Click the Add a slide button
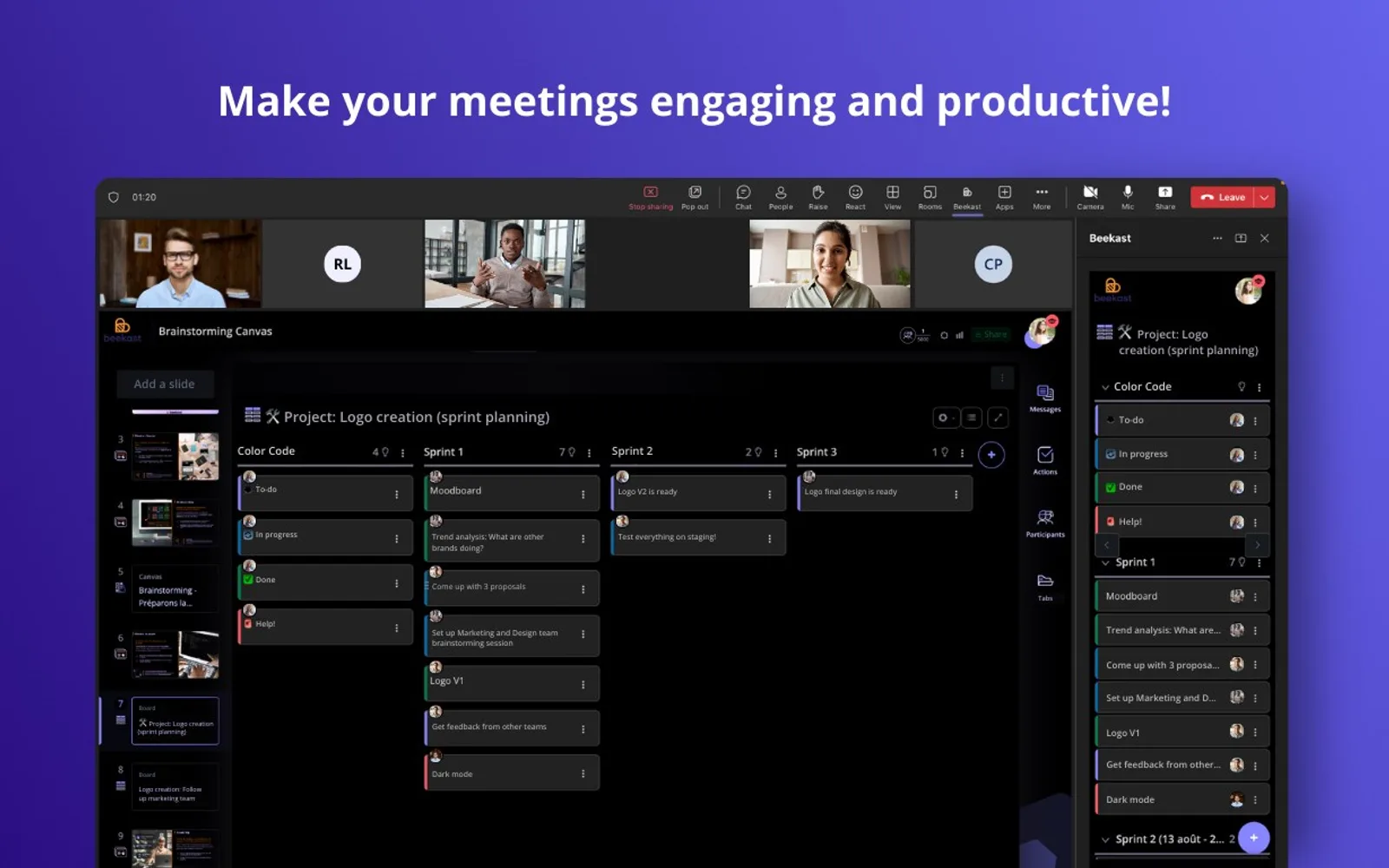 [x=165, y=384]
